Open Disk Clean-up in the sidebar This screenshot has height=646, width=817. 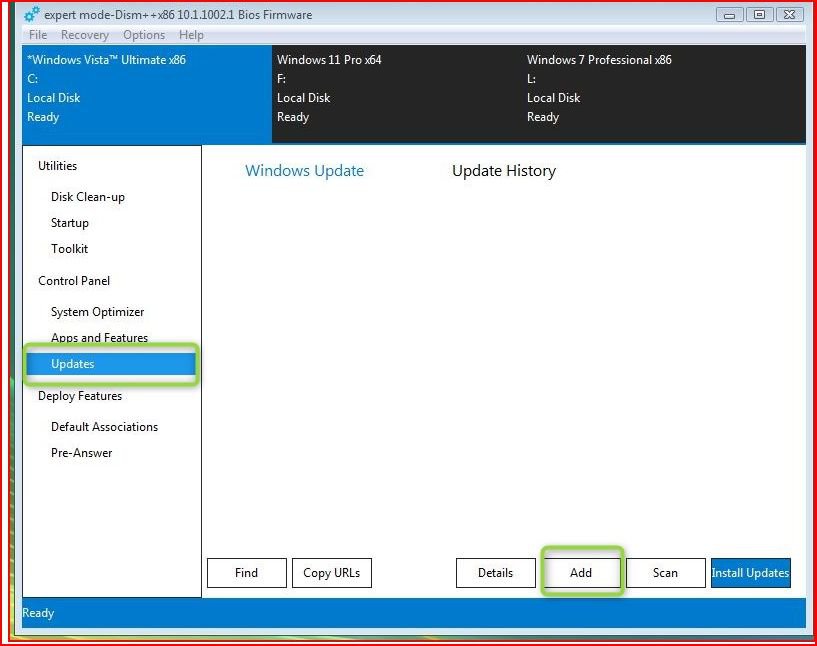point(88,197)
